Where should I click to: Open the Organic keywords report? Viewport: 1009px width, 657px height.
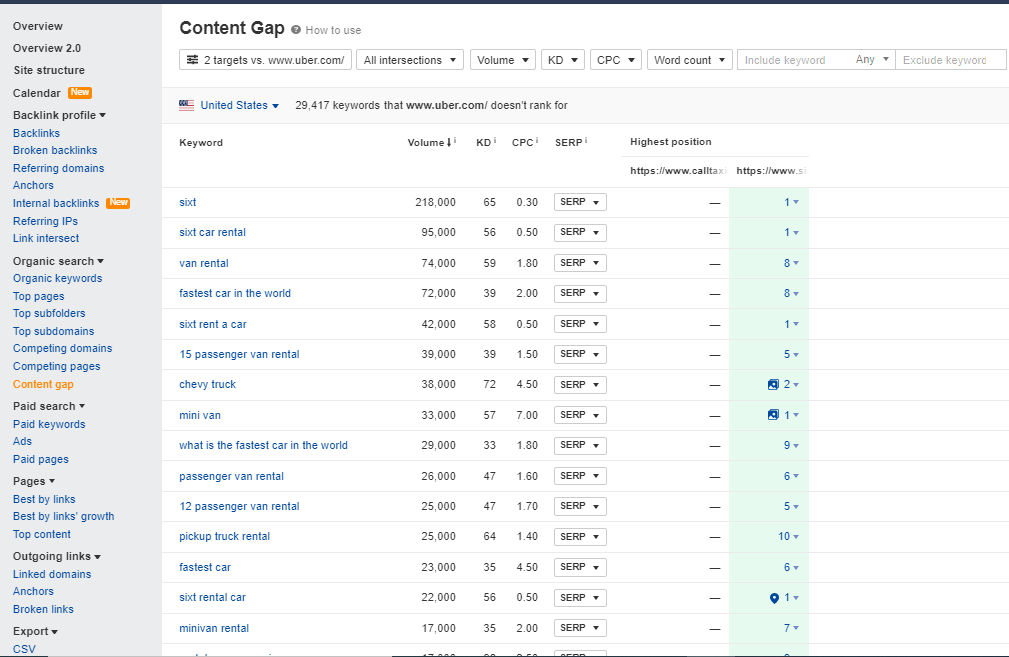(x=57, y=278)
